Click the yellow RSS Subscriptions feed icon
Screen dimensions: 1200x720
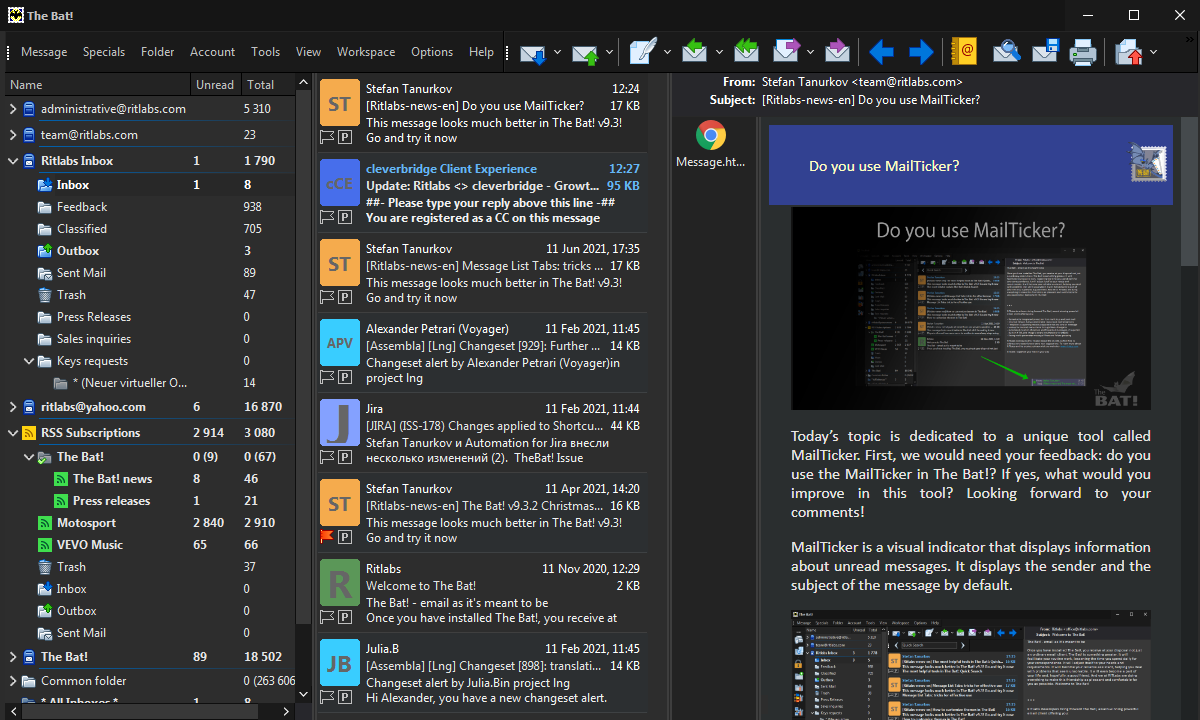[28, 433]
